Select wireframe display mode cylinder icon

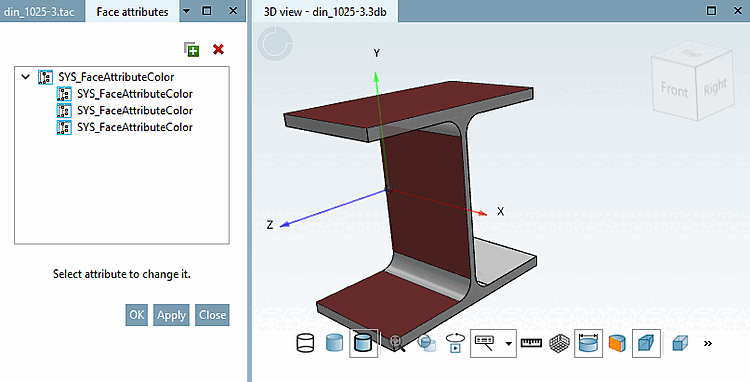pyautogui.click(x=305, y=343)
